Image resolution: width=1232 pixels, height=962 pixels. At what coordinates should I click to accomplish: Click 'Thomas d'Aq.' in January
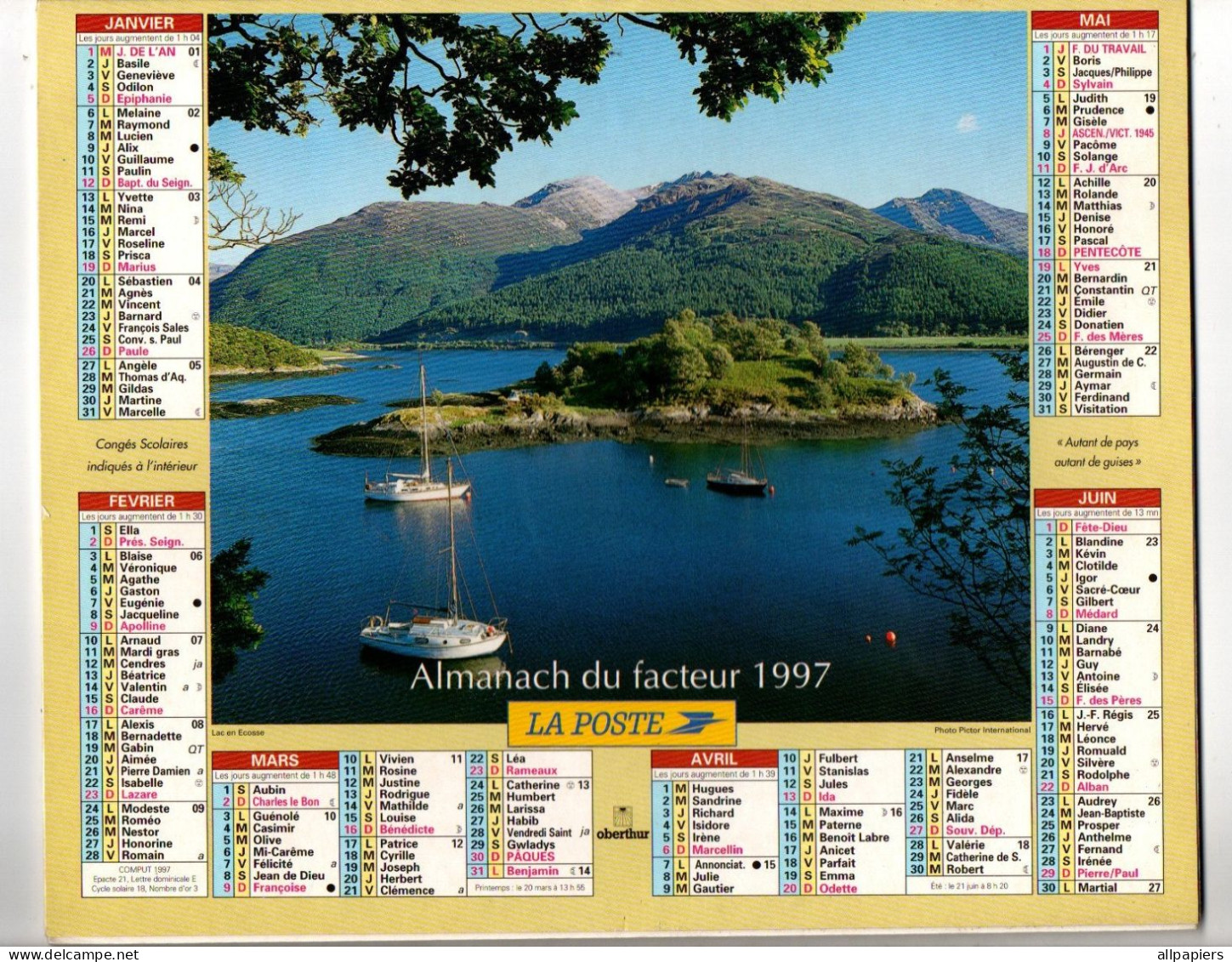(x=151, y=378)
